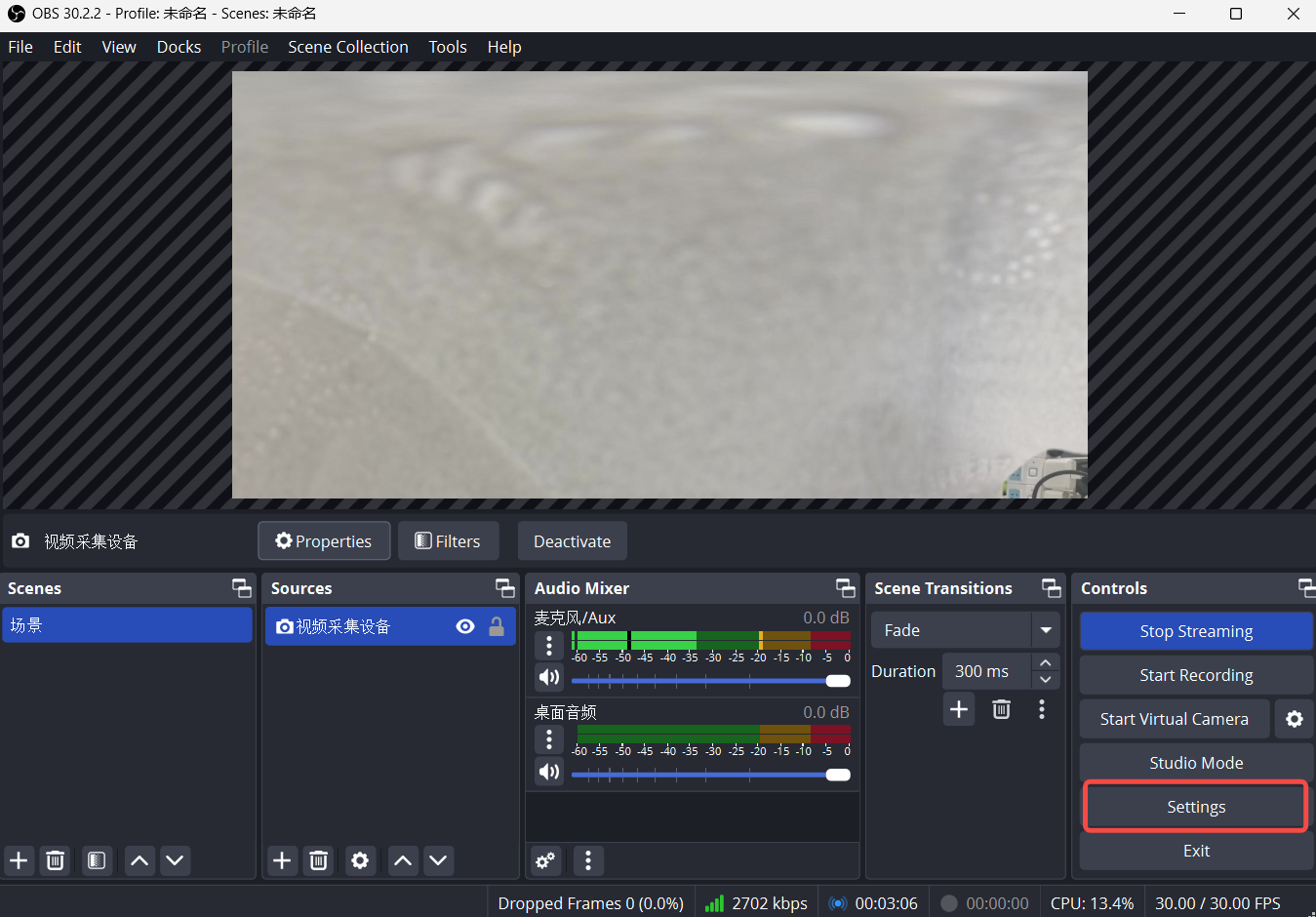Delete the Fade transition with trash icon

point(1001,709)
